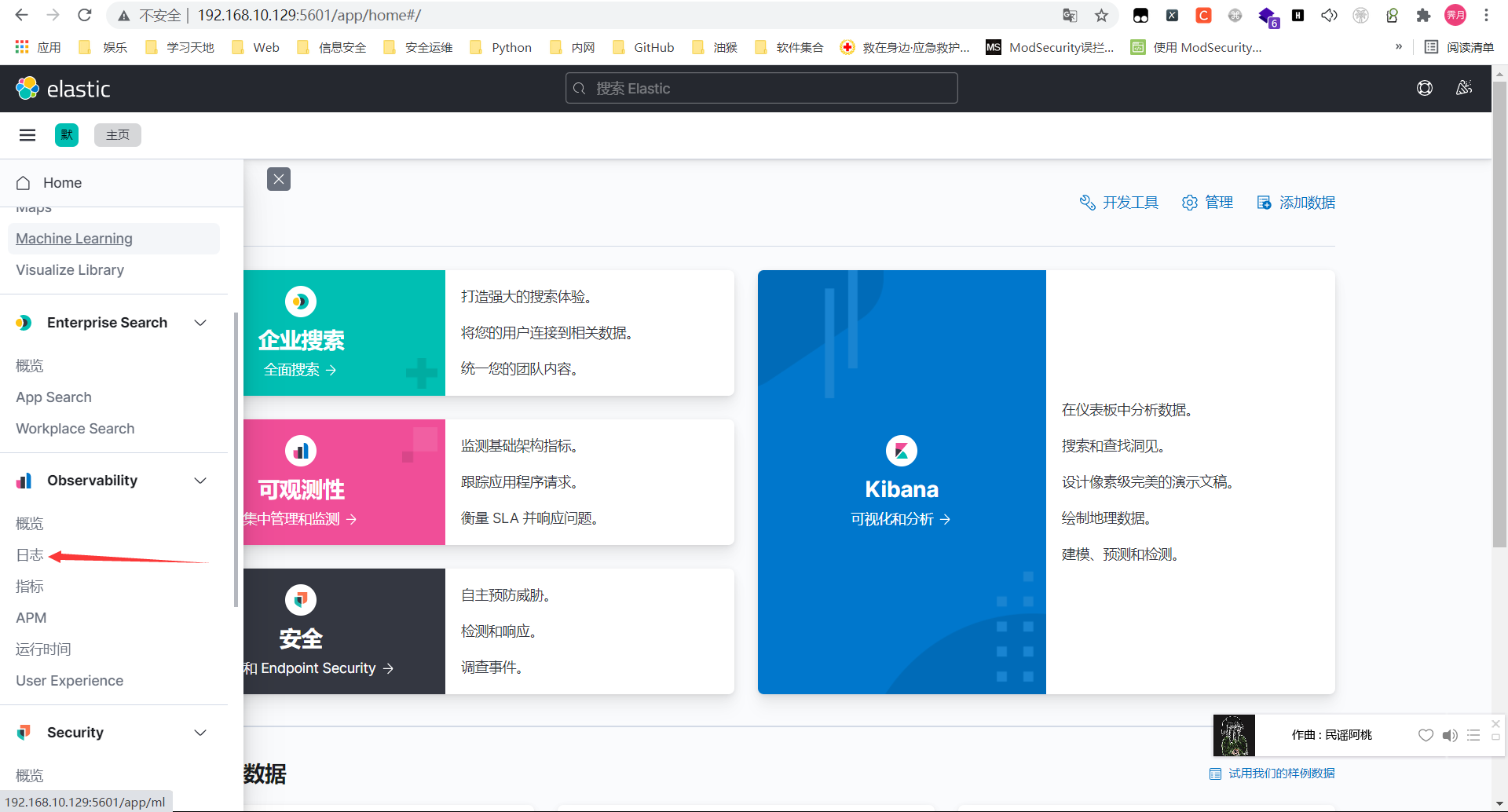The height and width of the screenshot is (812, 1508).
Task: Close the side navigation with X button
Action: [x=279, y=179]
